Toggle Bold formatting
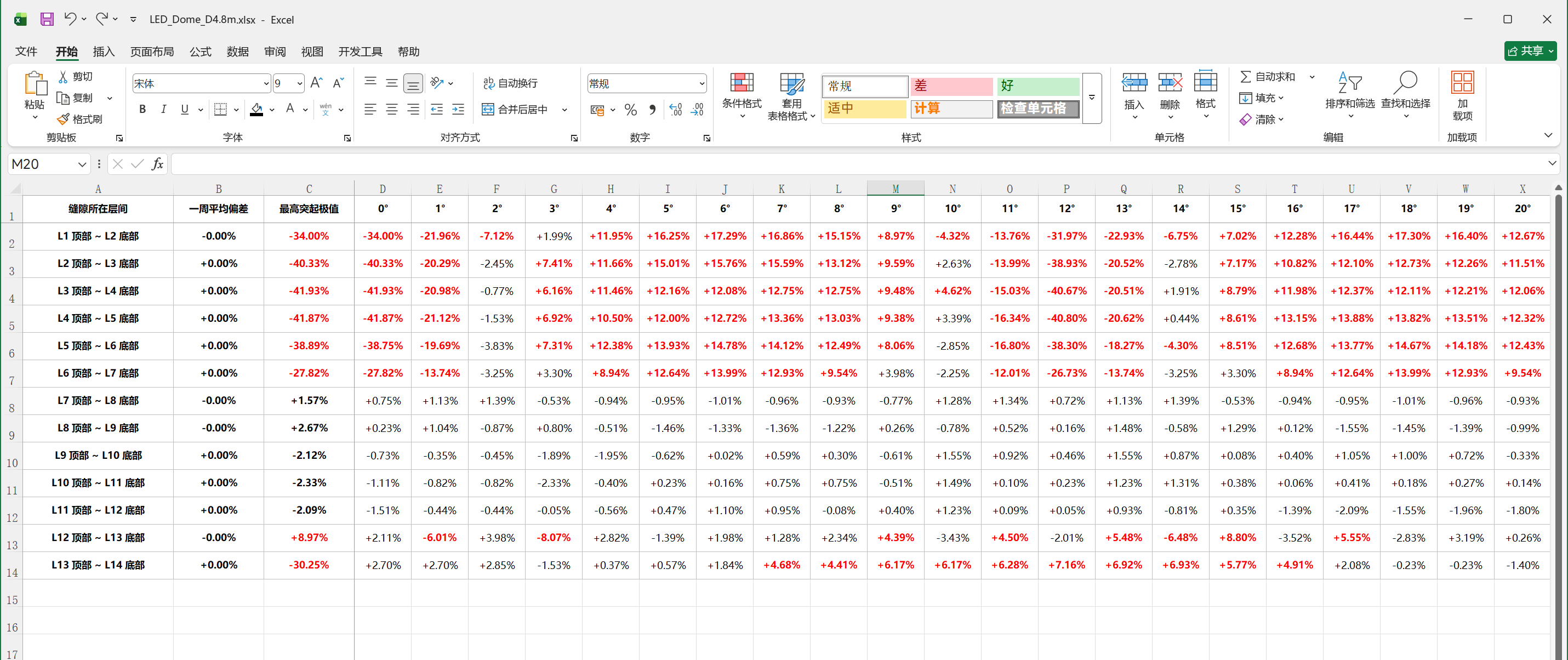 pos(142,110)
